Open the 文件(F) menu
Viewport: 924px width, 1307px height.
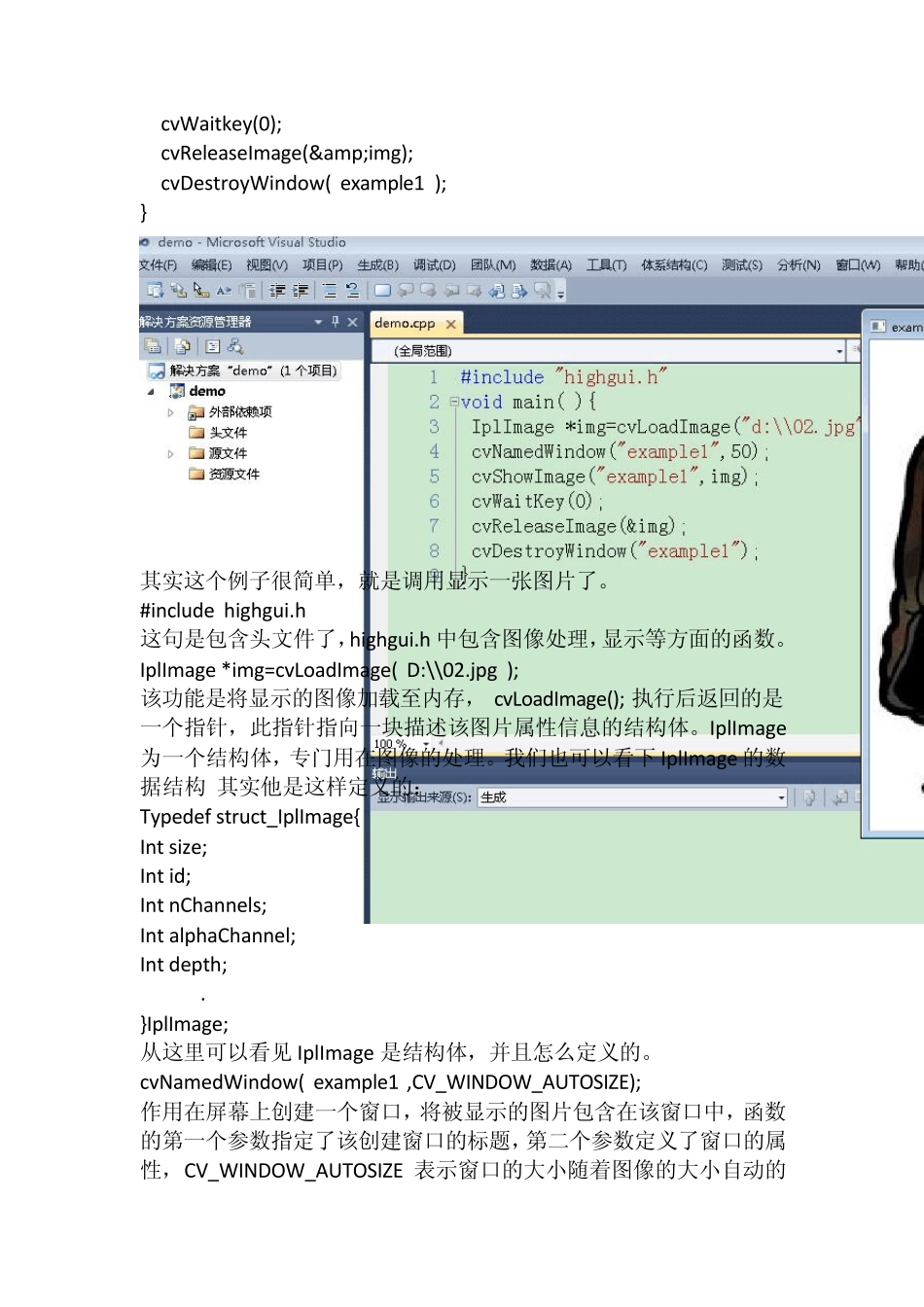(158, 265)
